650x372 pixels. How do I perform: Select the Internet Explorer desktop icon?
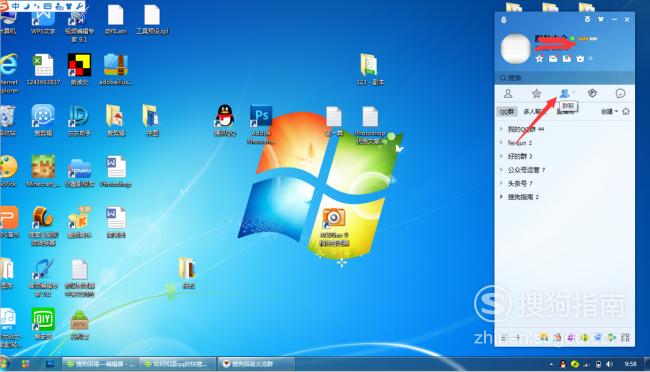[x=9, y=73]
